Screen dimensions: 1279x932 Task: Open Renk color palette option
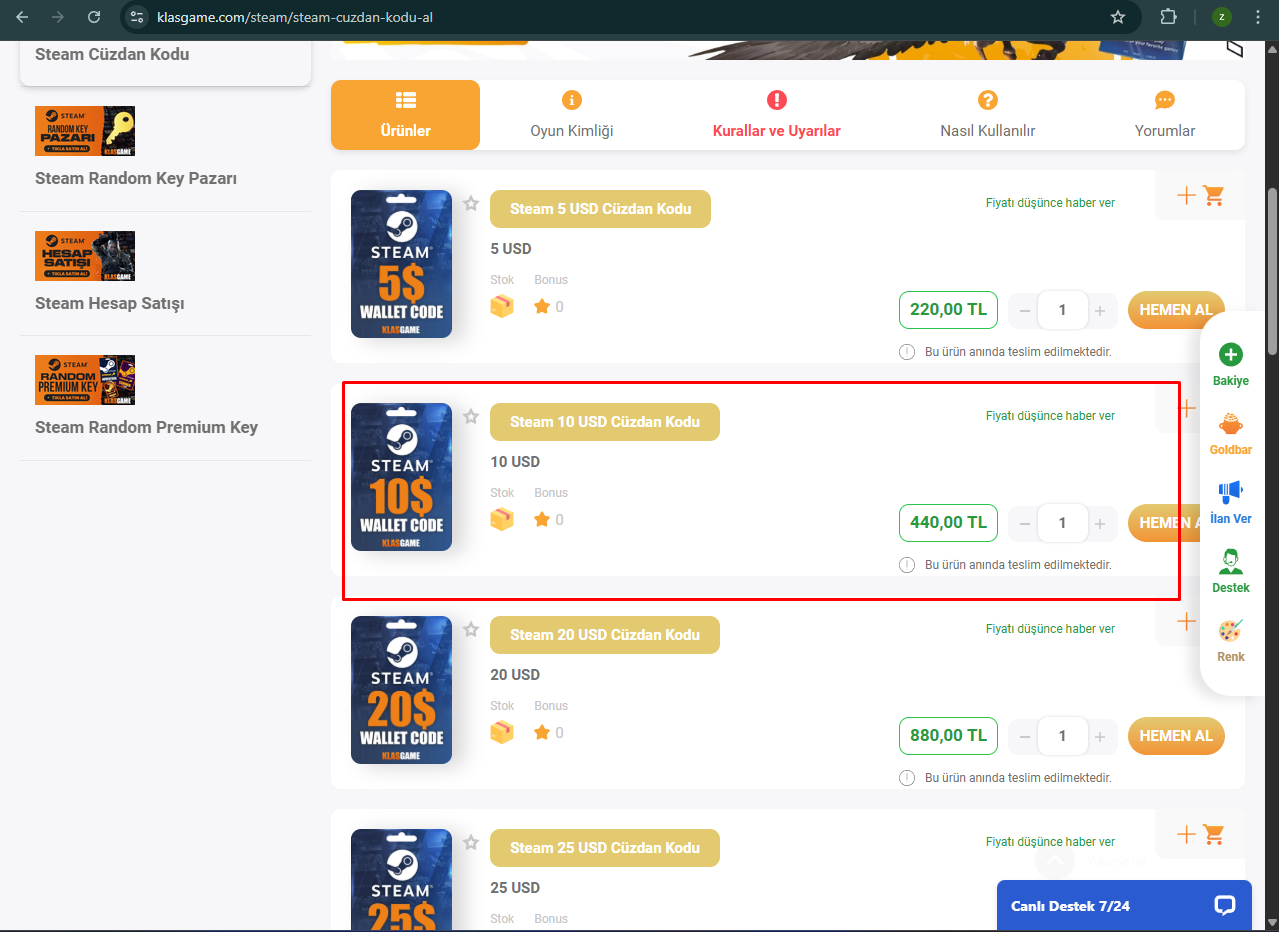pyautogui.click(x=1231, y=640)
